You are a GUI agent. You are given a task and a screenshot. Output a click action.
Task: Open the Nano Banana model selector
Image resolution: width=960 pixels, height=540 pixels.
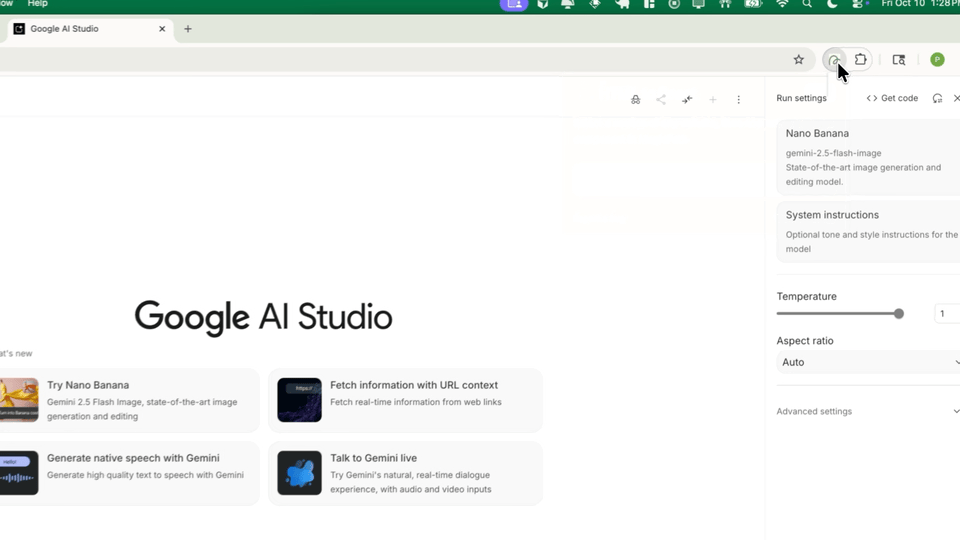pos(868,157)
